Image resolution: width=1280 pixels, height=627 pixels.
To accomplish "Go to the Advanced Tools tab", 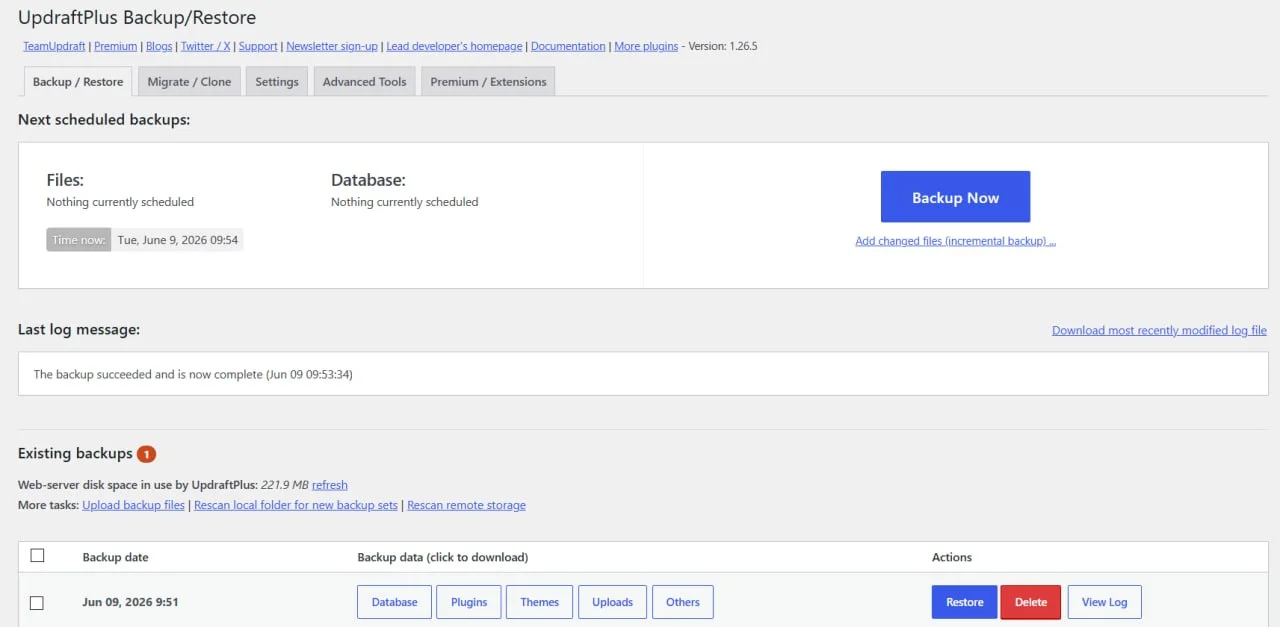I will (x=364, y=82).
